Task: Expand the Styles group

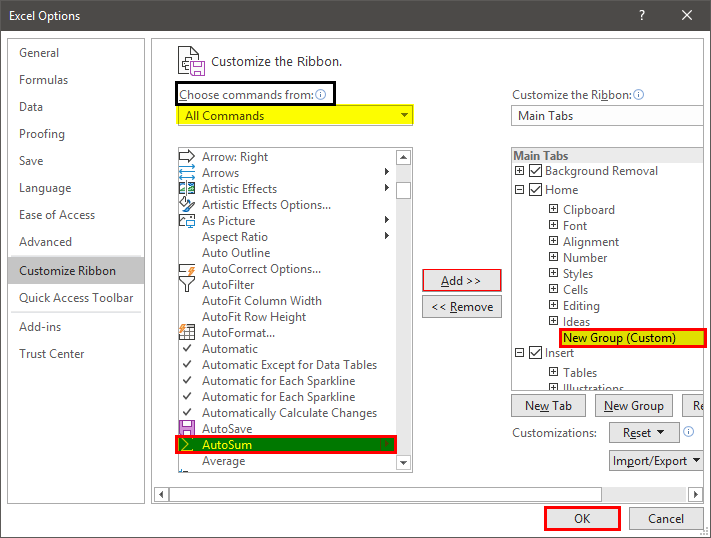Action: [x=553, y=273]
